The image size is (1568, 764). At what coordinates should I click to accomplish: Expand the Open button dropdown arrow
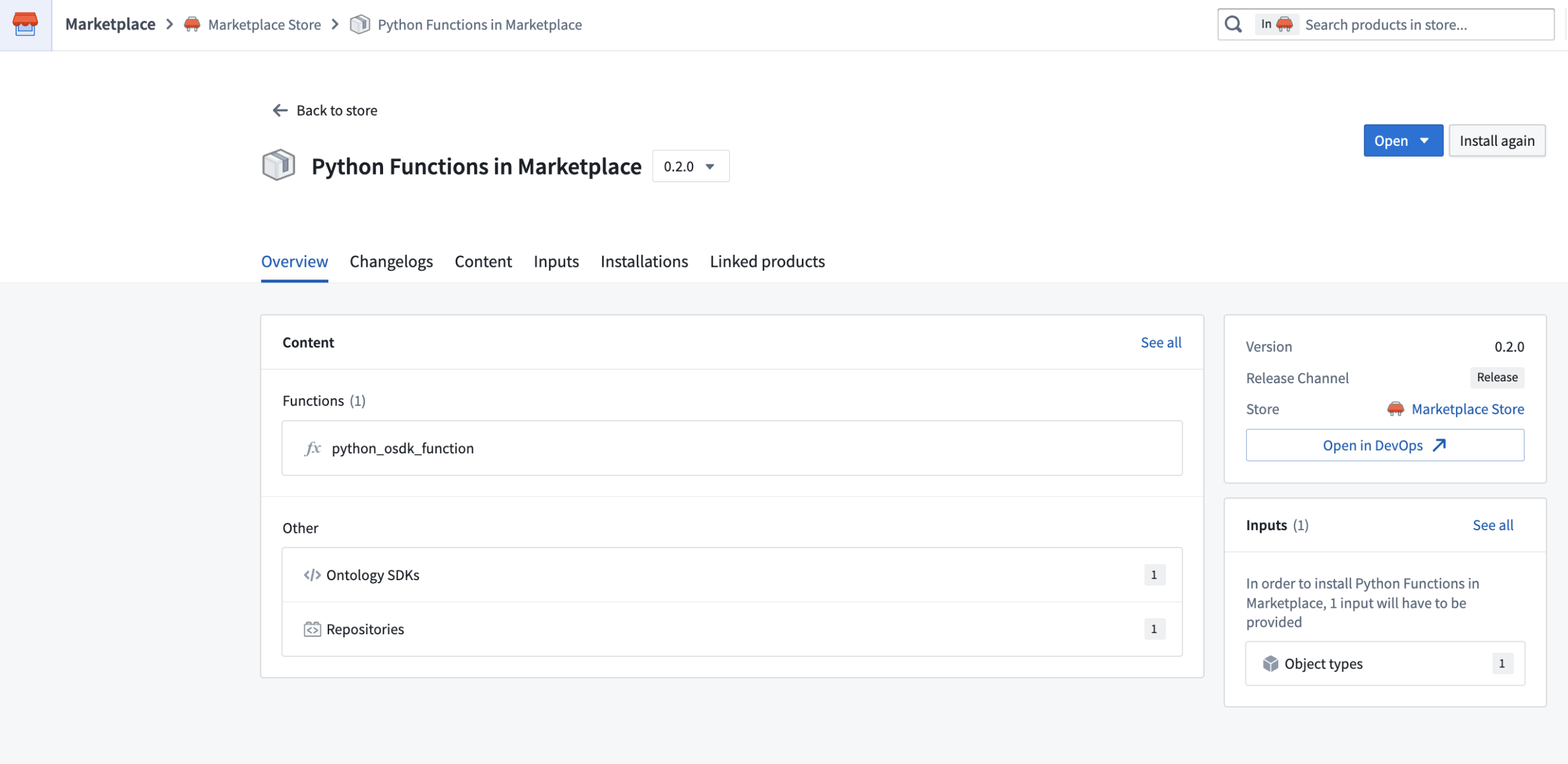1425,140
